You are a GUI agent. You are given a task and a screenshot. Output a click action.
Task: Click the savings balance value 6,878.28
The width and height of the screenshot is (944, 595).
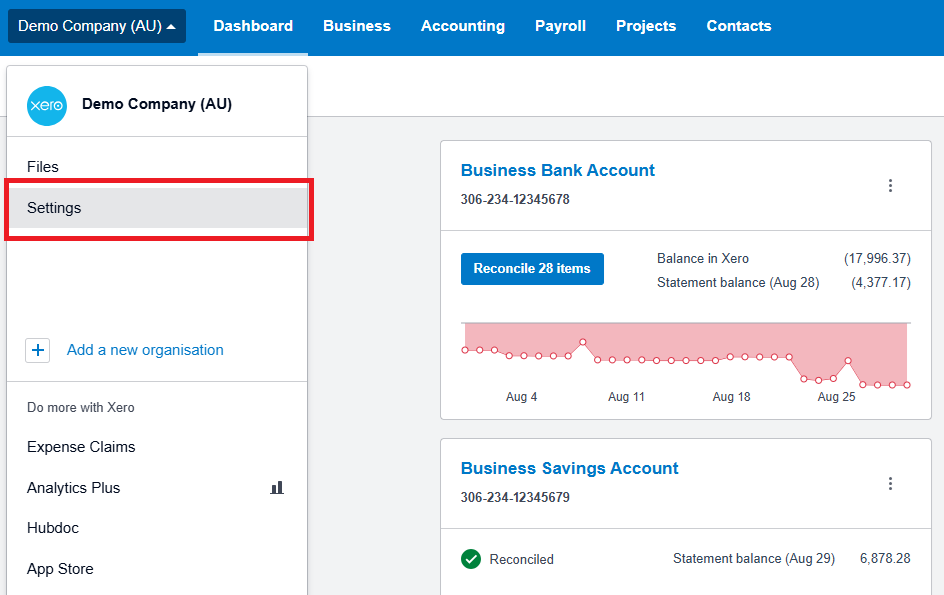pos(885,559)
